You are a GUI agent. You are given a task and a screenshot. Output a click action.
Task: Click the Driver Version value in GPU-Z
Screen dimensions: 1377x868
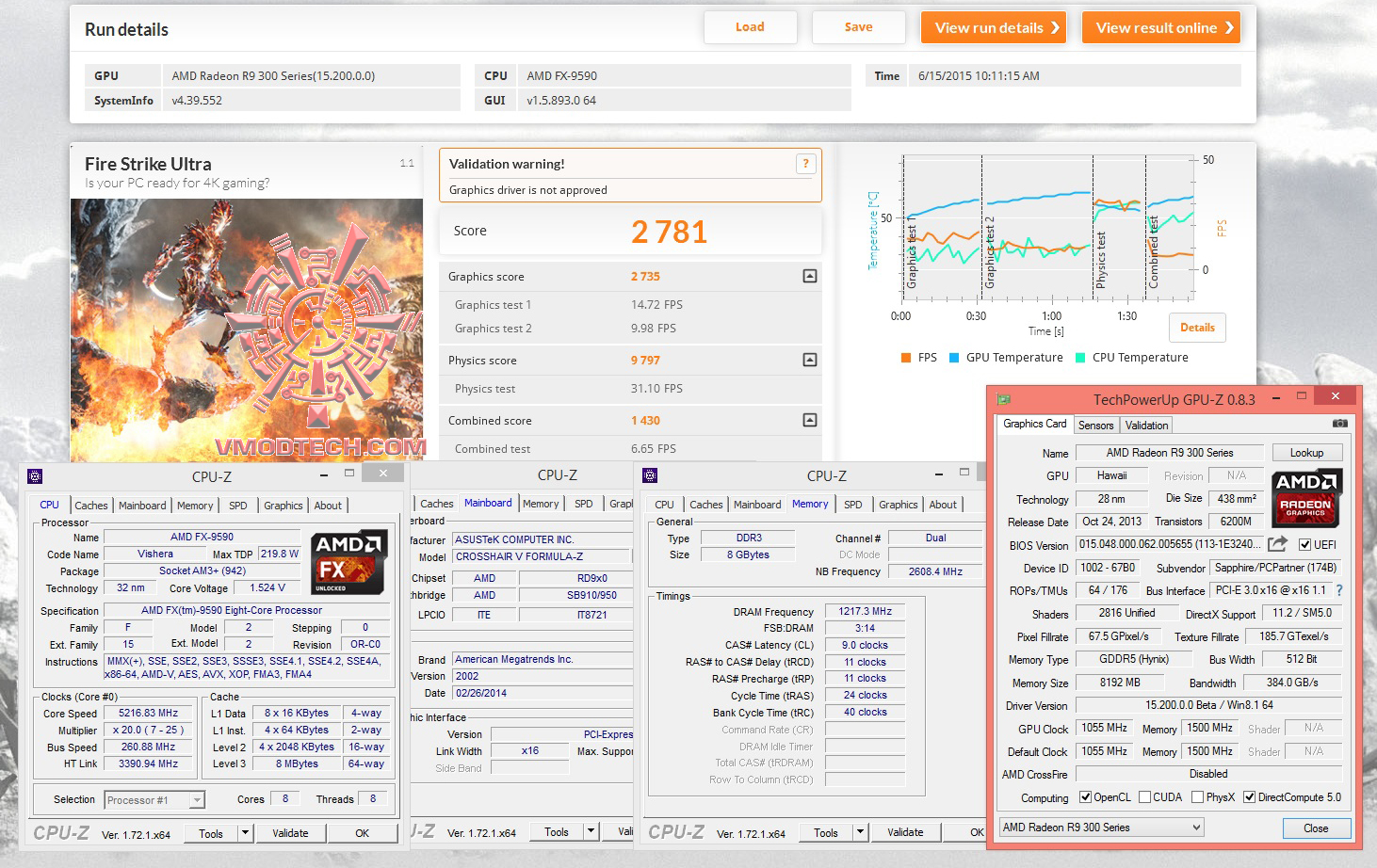click(x=1208, y=705)
